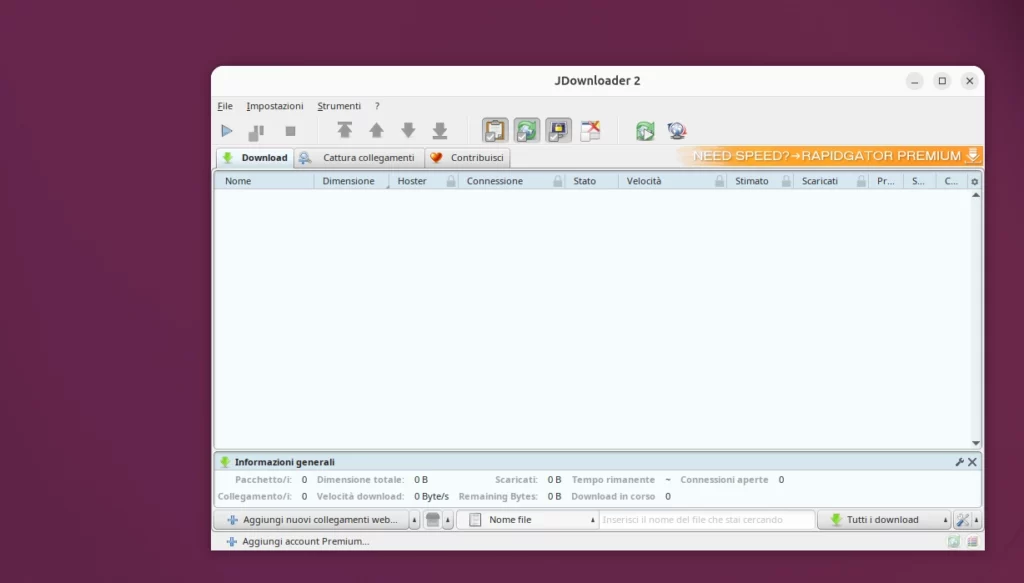Toggle the lock on Velocità column
Viewport: 1024px width, 583px height.
coord(720,181)
